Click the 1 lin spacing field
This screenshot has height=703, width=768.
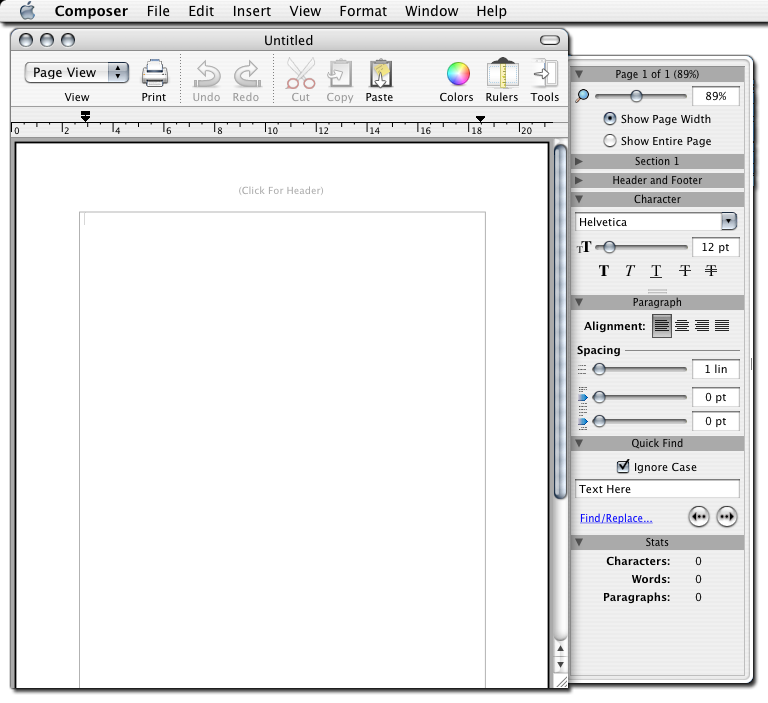pyautogui.click(x=716, y=369)
